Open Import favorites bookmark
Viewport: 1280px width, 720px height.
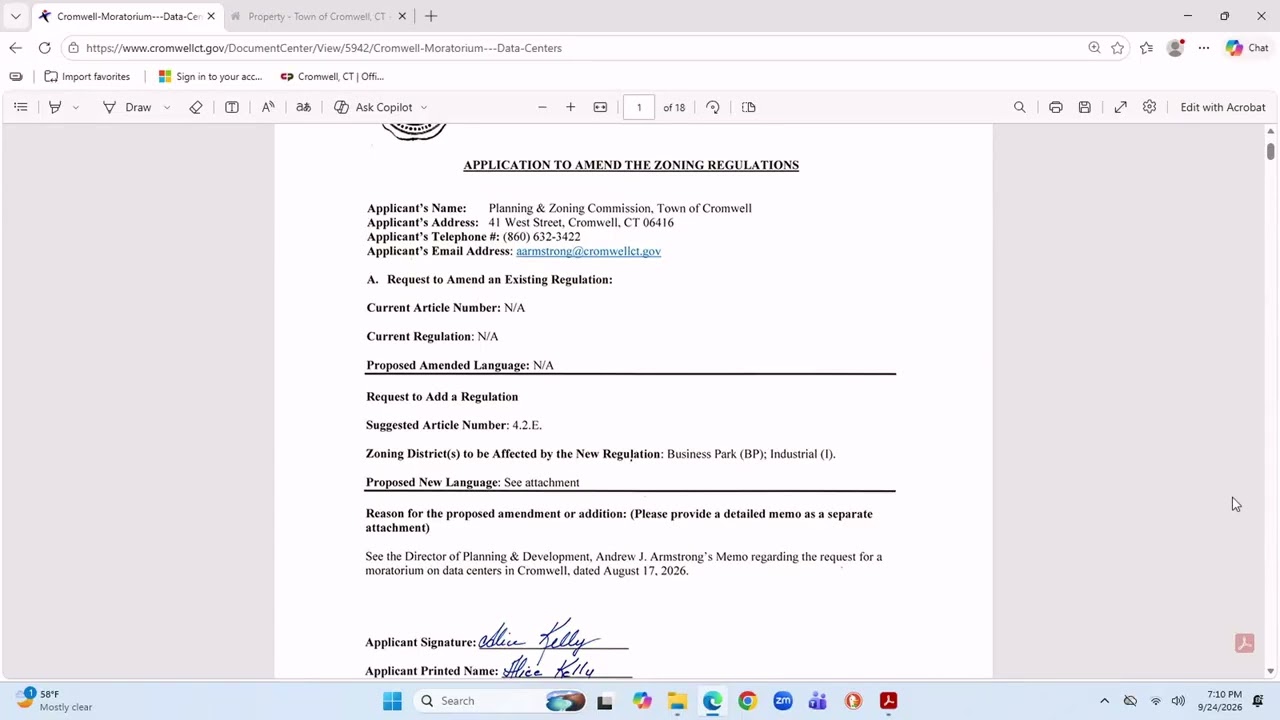pos(87,76)
